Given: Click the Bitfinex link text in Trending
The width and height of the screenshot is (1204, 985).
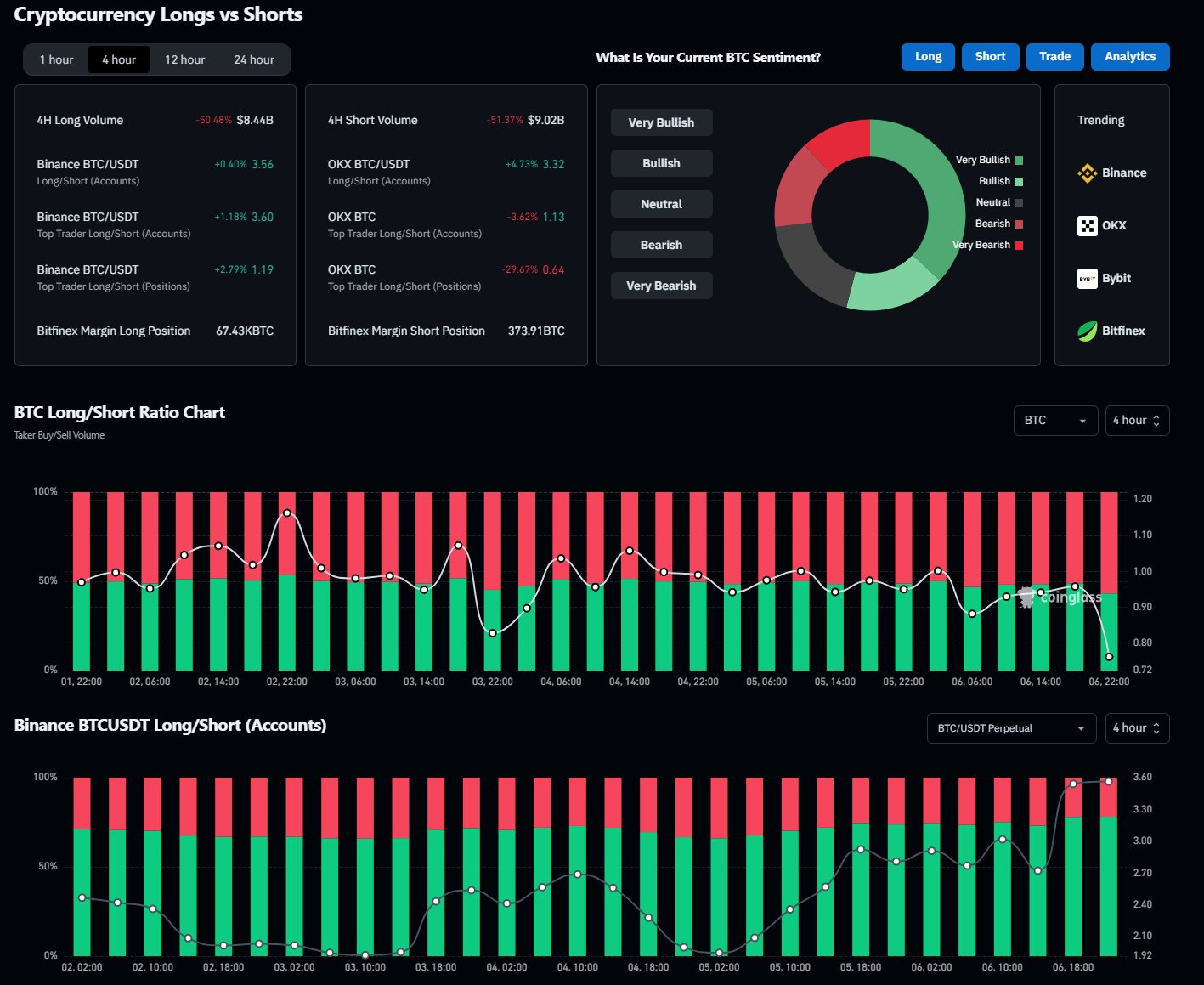Looking at the screenshot, I should pos(1123,331).
